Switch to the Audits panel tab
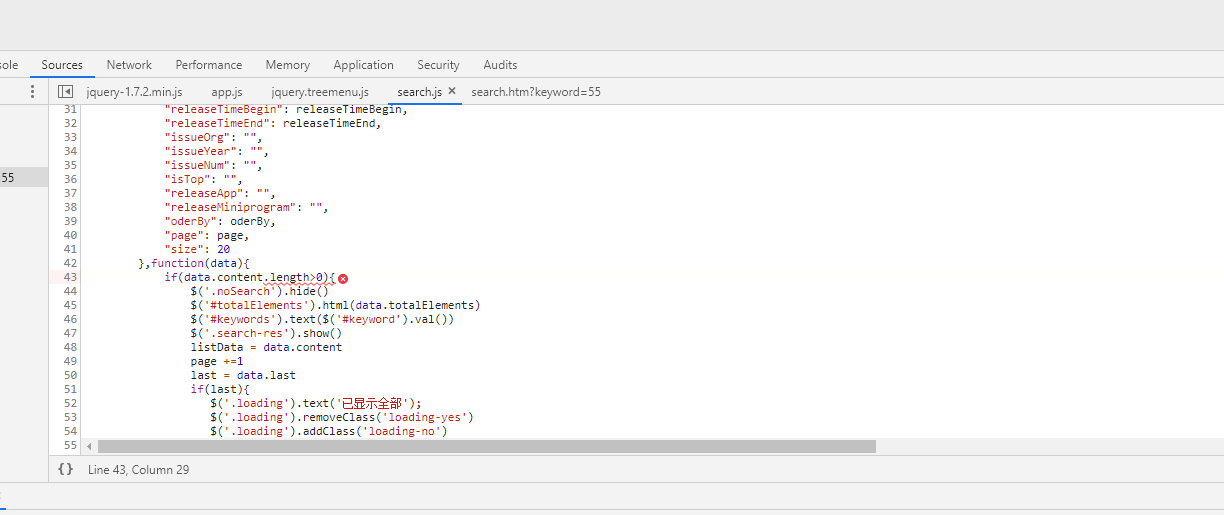 click(x=500, y=65)
